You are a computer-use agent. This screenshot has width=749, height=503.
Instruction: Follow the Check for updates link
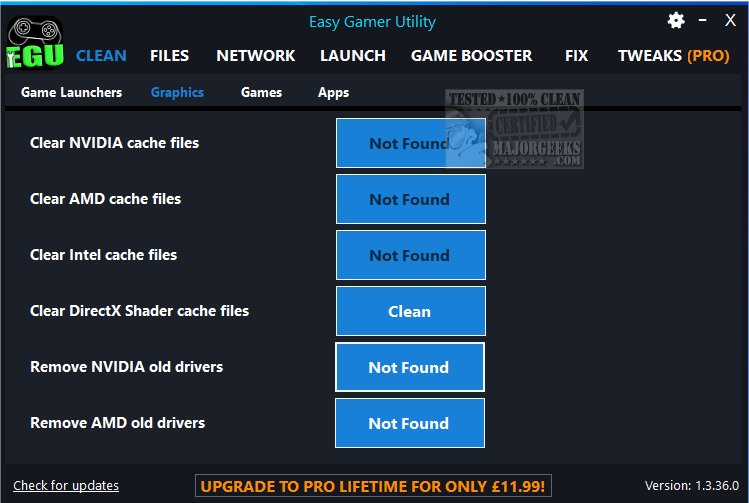[x=66, y=485]
